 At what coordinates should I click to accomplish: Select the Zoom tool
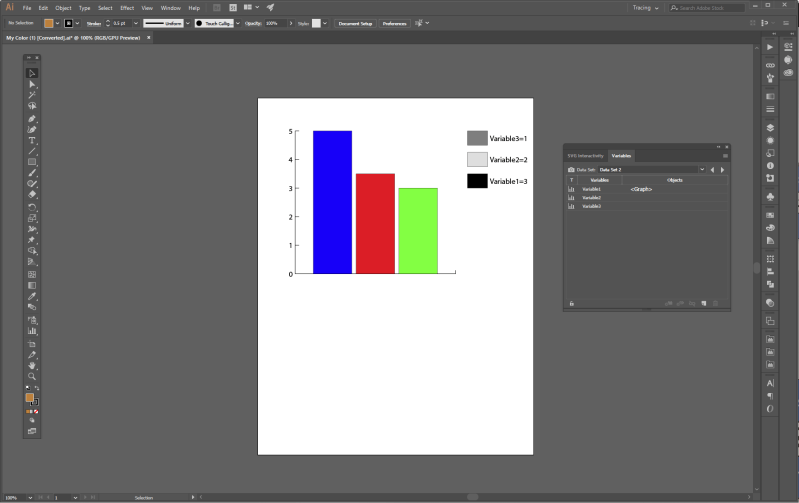coord(32,376)
